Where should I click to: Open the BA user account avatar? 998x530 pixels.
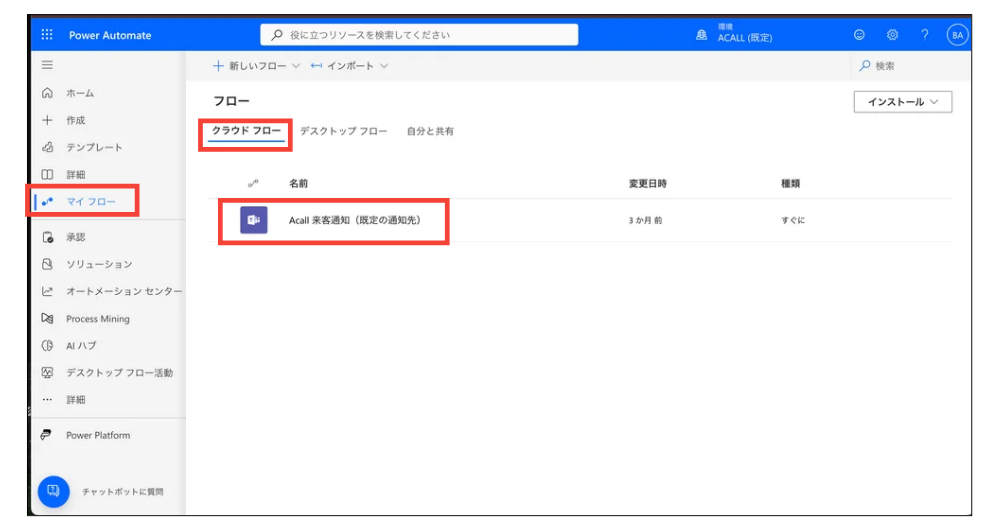(x=957, y=35)
